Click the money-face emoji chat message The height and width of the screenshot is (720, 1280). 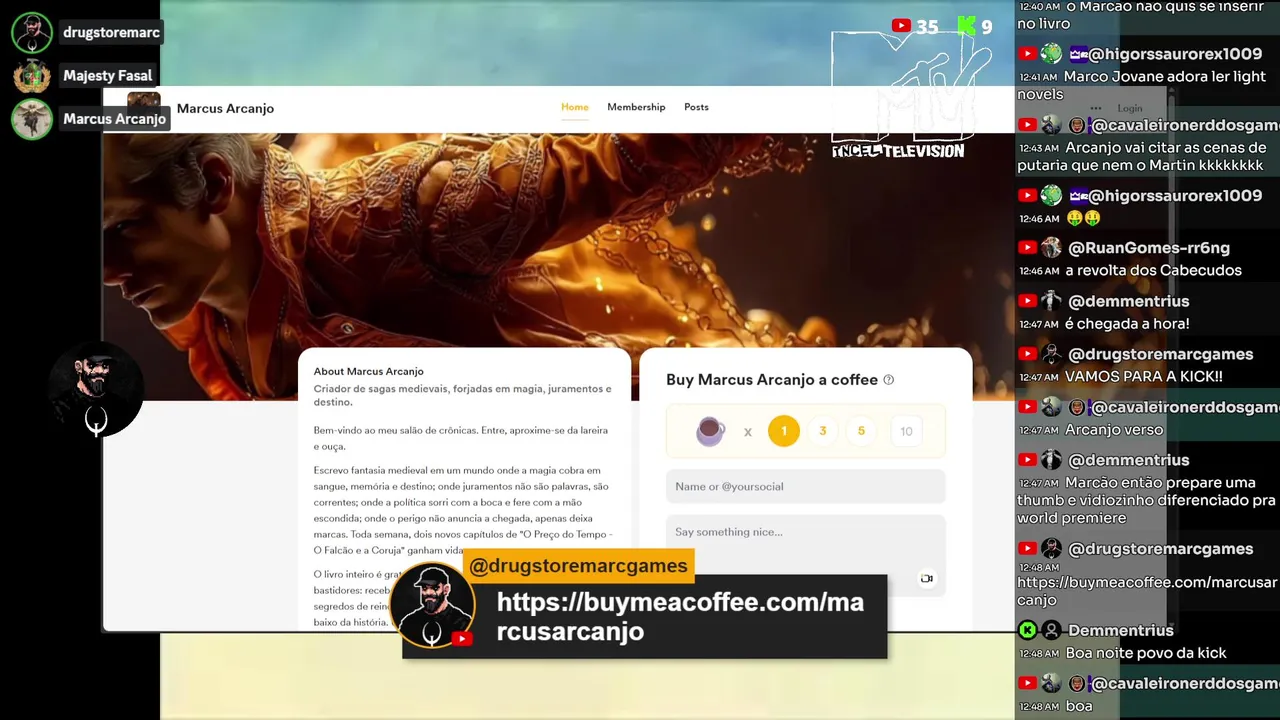[1083, 218]
